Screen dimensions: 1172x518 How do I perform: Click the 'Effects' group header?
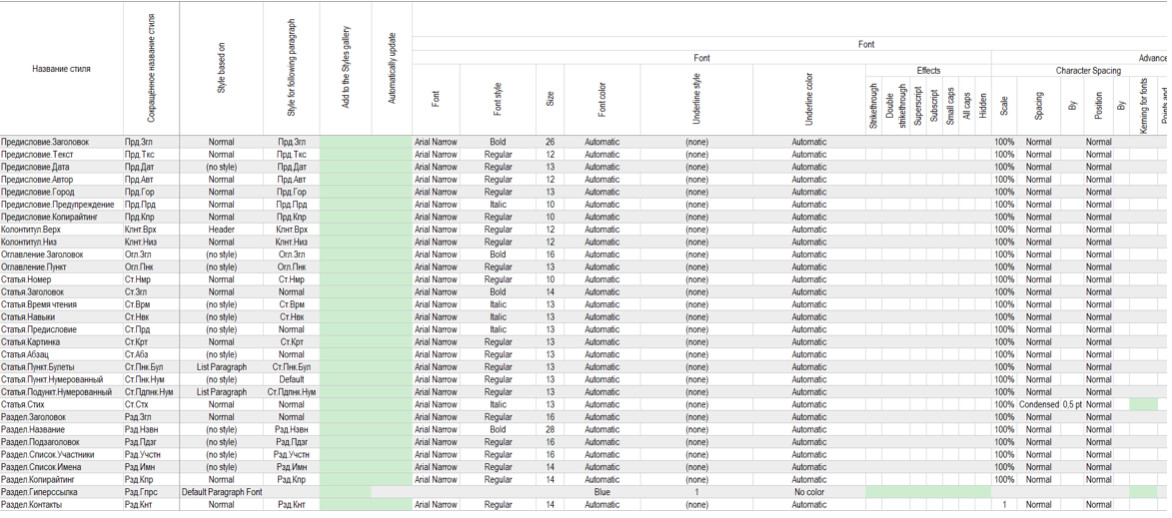point(928,71)
